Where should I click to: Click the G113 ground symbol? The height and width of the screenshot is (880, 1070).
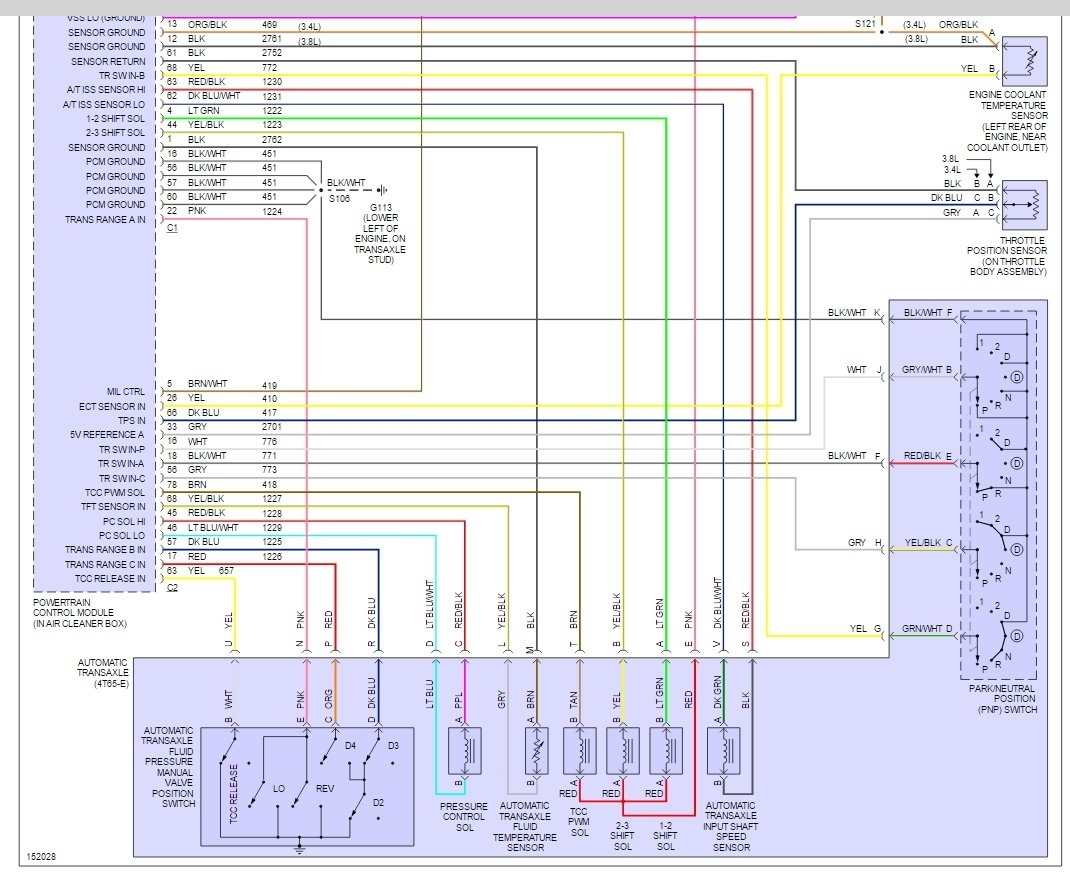pos(381,189)
